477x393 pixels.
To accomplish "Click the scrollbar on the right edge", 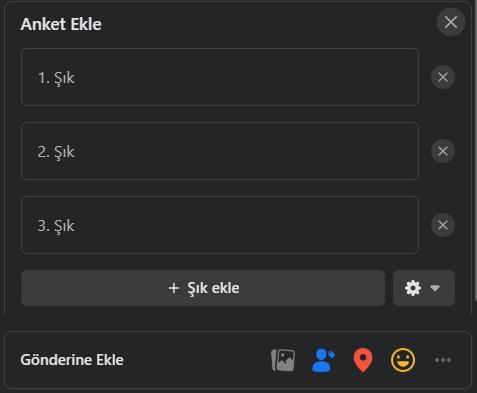I will [x=475, y=150].
